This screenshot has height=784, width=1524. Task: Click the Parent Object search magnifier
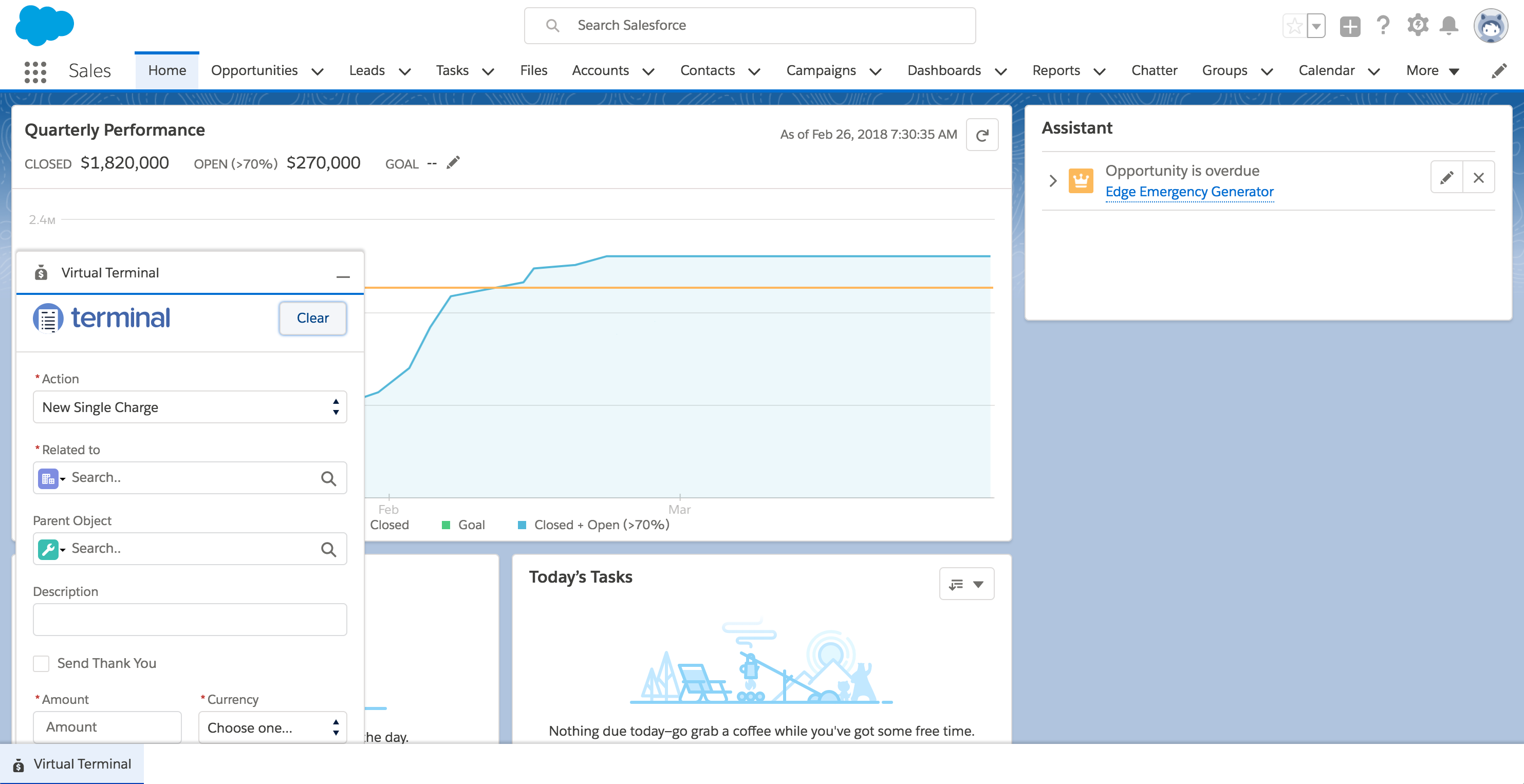328,549
